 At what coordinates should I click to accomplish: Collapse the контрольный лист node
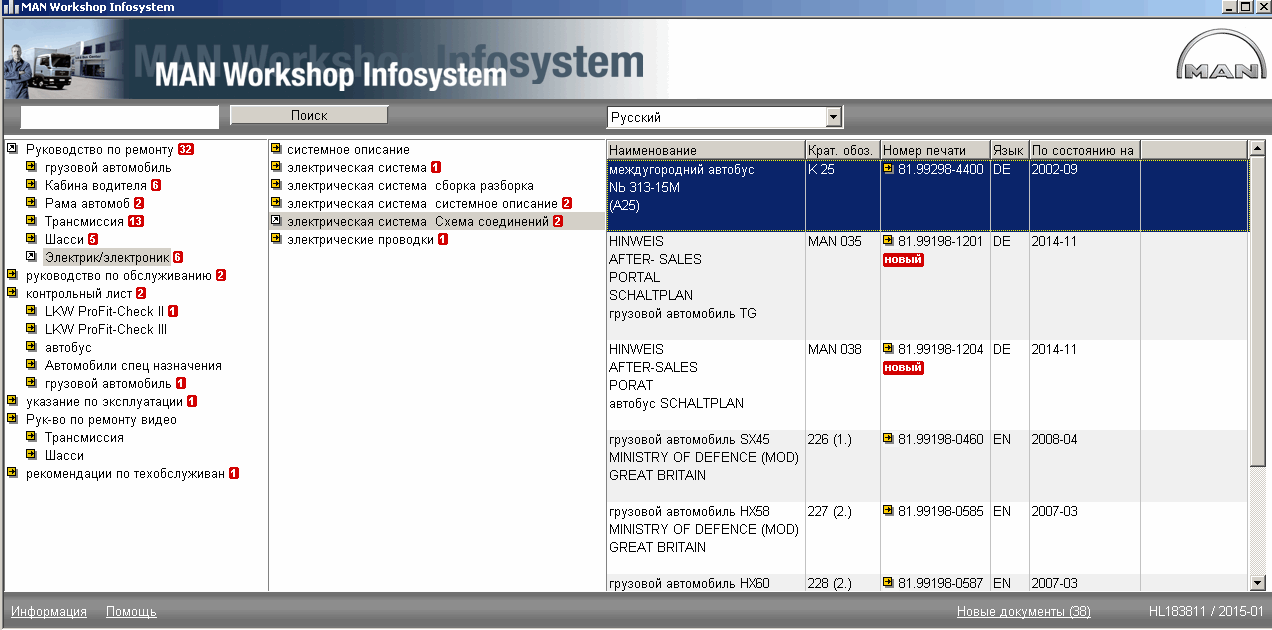[12, 293]
